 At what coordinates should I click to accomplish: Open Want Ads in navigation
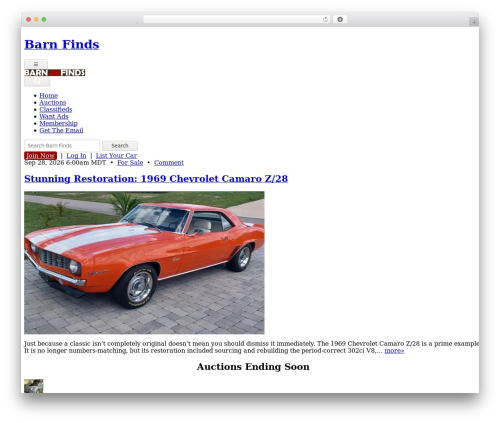pyautogui.click(x=54, y=116)
